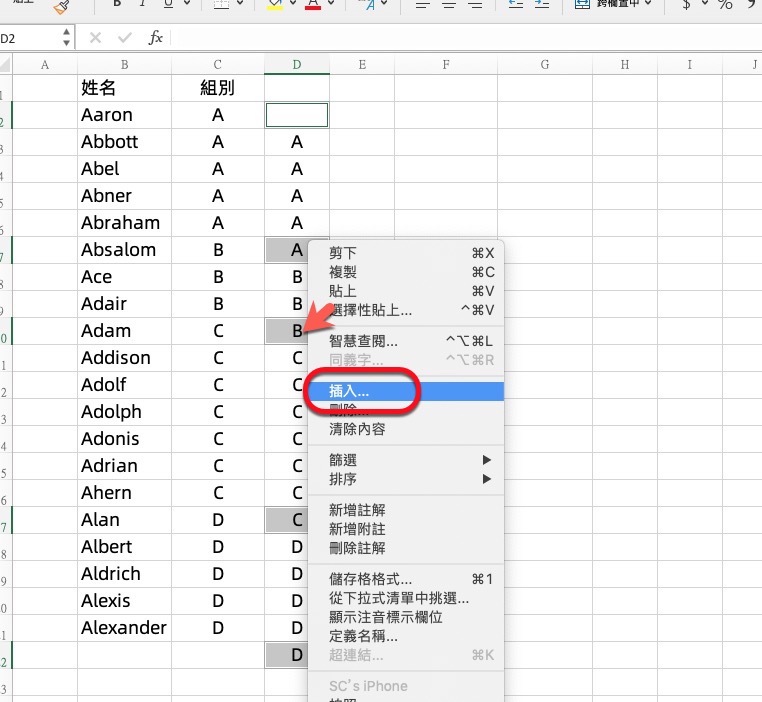Click the decrease indent icon
This screenshot has height=702, width=762.
(516, 4)
